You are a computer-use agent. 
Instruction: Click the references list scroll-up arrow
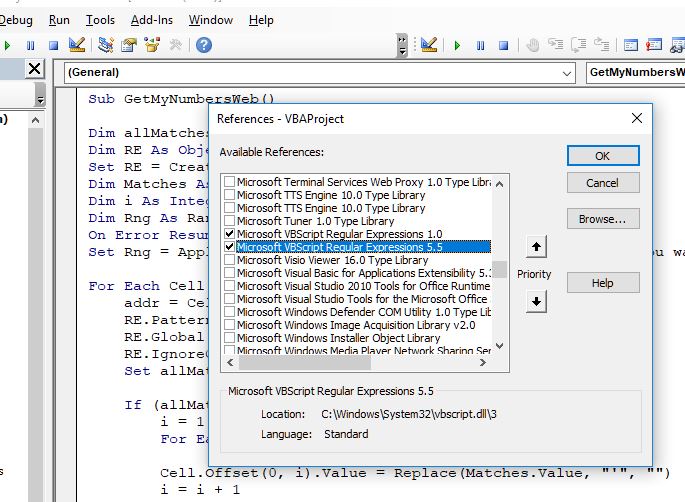[500, 184]
